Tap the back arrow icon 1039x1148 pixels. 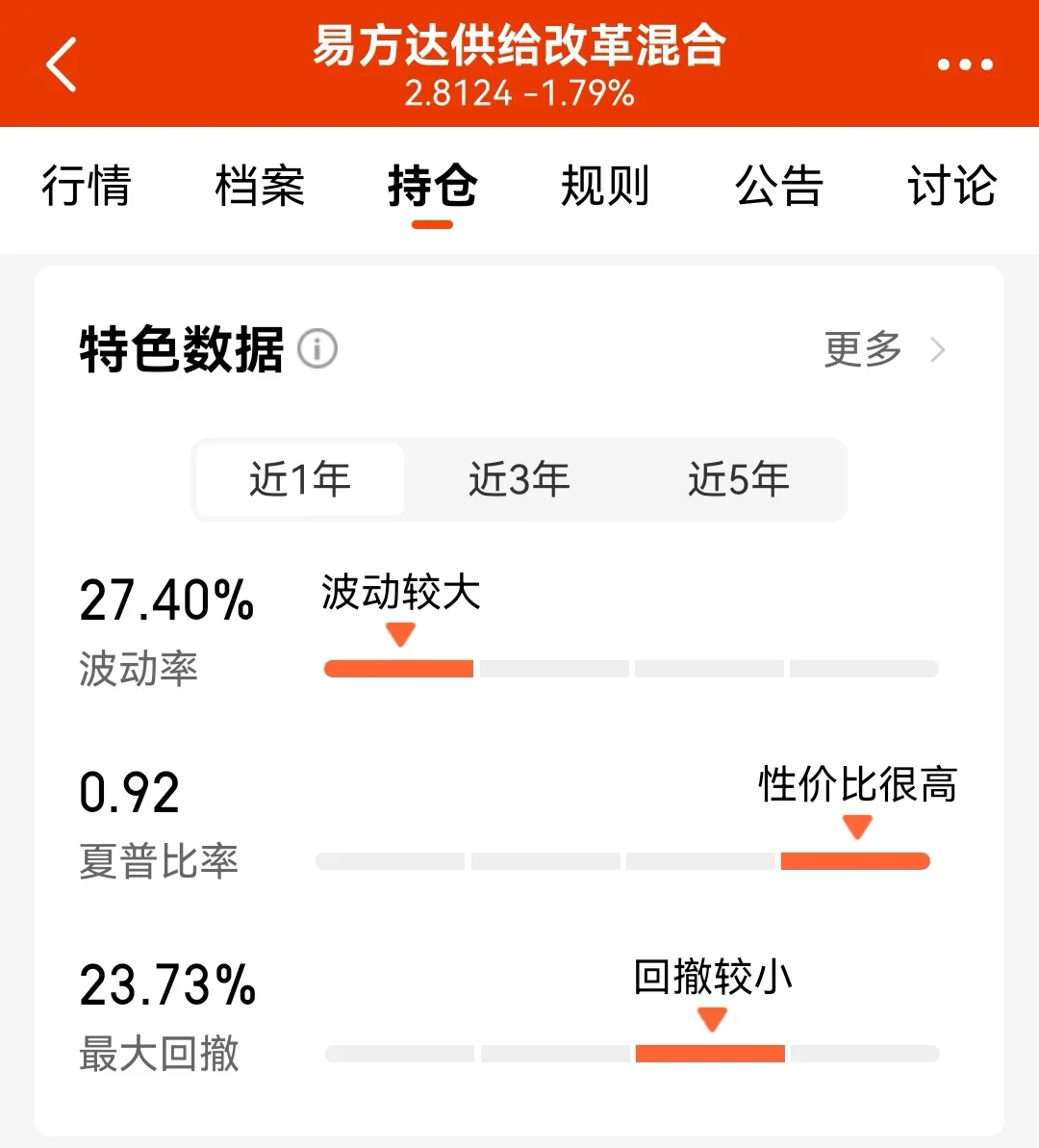pyautogui.click(x=62, y=64)
